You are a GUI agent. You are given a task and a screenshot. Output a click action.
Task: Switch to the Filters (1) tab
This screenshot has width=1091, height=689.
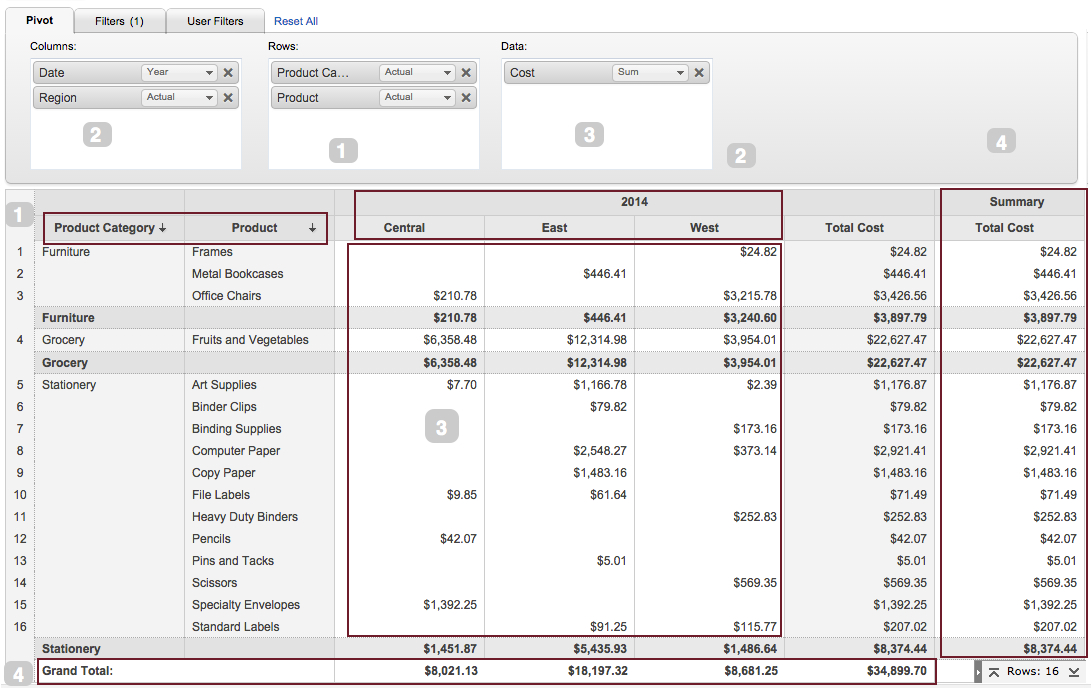click(x=120, y=21)
